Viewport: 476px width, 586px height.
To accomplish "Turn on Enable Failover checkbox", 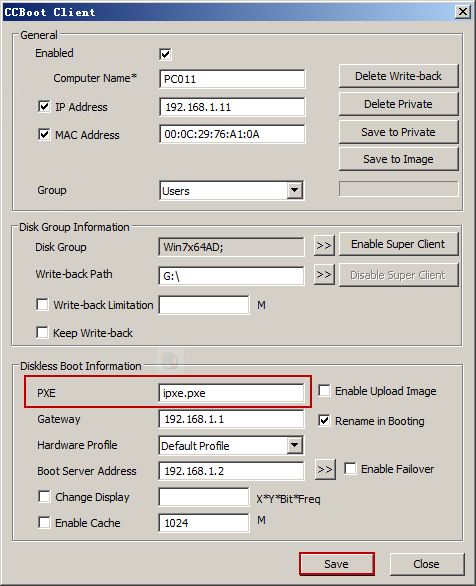I will click(350, 469).
